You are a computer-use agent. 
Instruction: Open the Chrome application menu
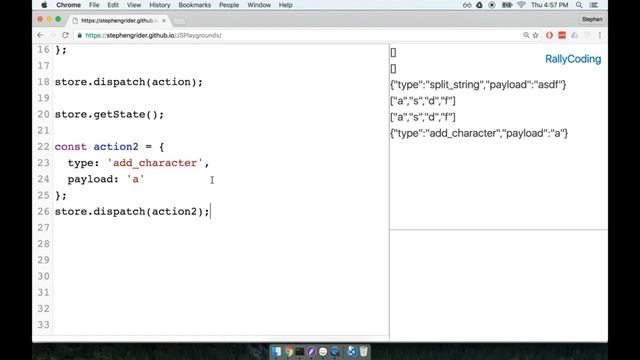coord(68,5)
